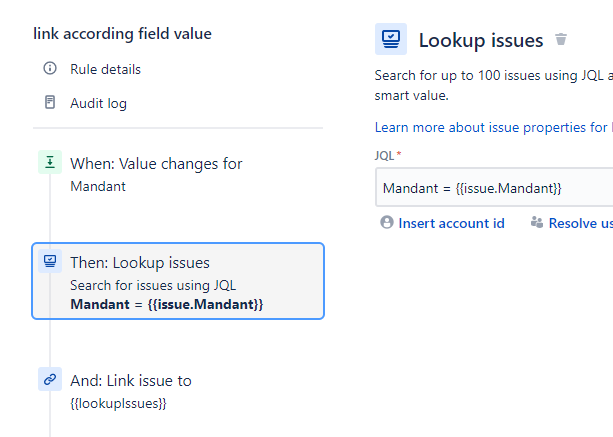
Task: Delete the Lookup issues component via trash icon
Action: click(561, 40)
